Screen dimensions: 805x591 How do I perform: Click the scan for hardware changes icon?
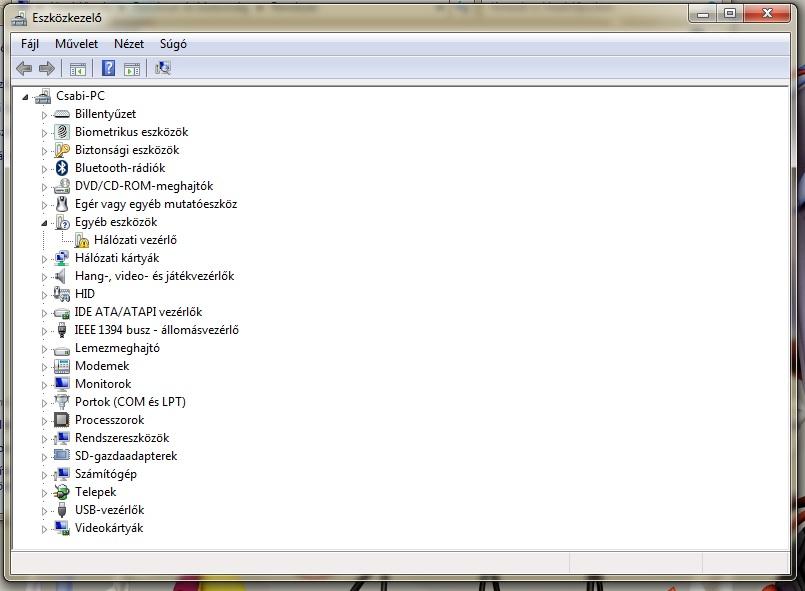coord(163,68)
